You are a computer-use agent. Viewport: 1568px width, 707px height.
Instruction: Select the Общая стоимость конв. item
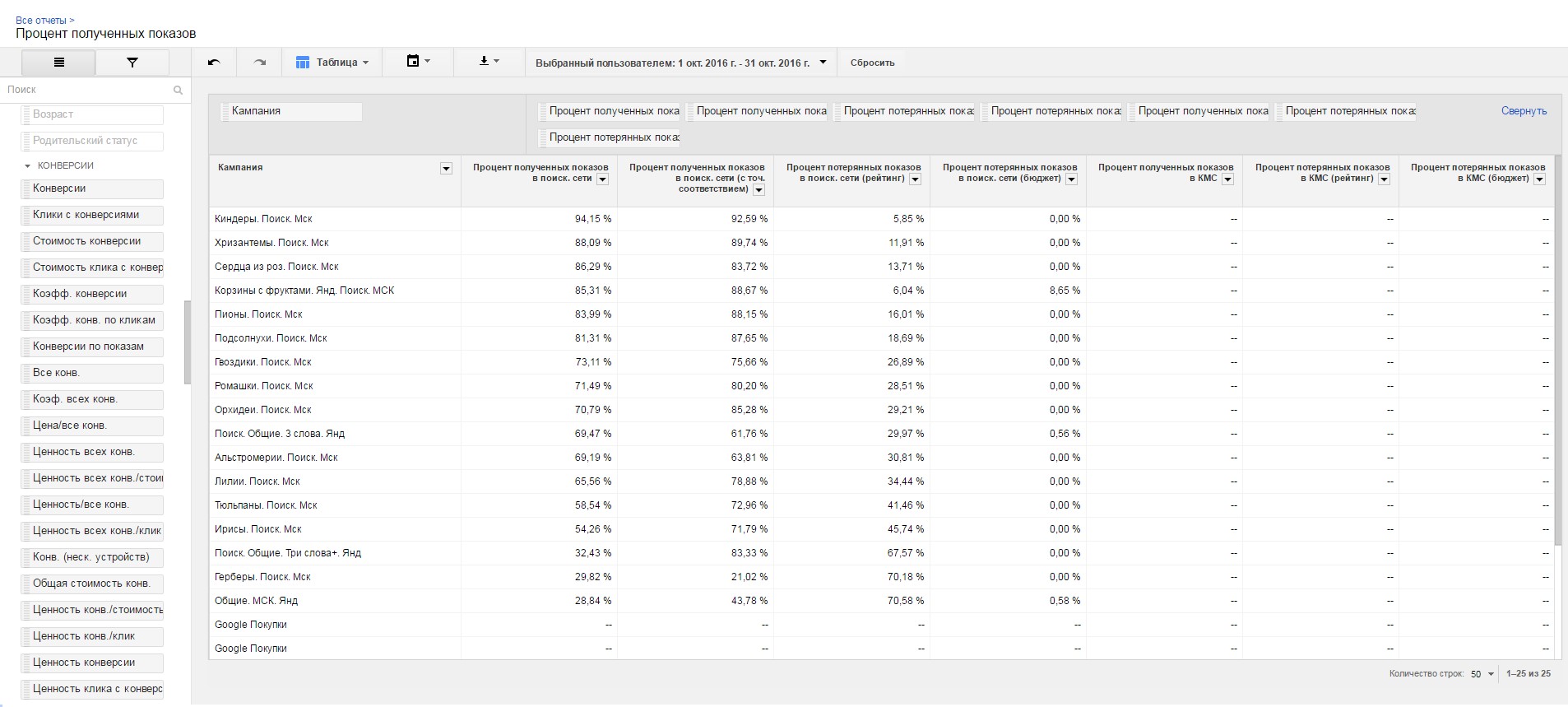pos(92,584)
